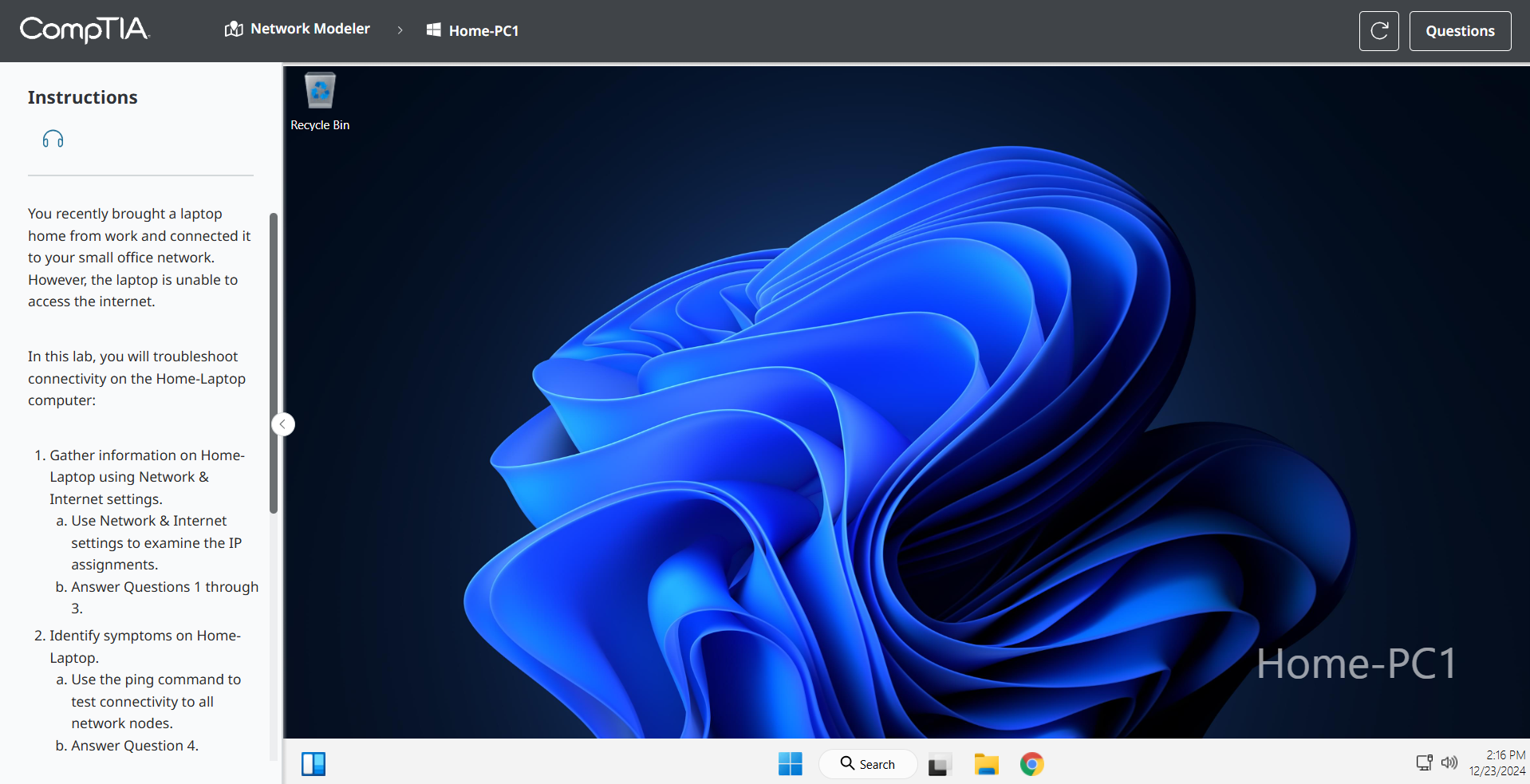The image size is (1530, 784).
Task: Open the Widgets panel icon
Action: point(313,764)
